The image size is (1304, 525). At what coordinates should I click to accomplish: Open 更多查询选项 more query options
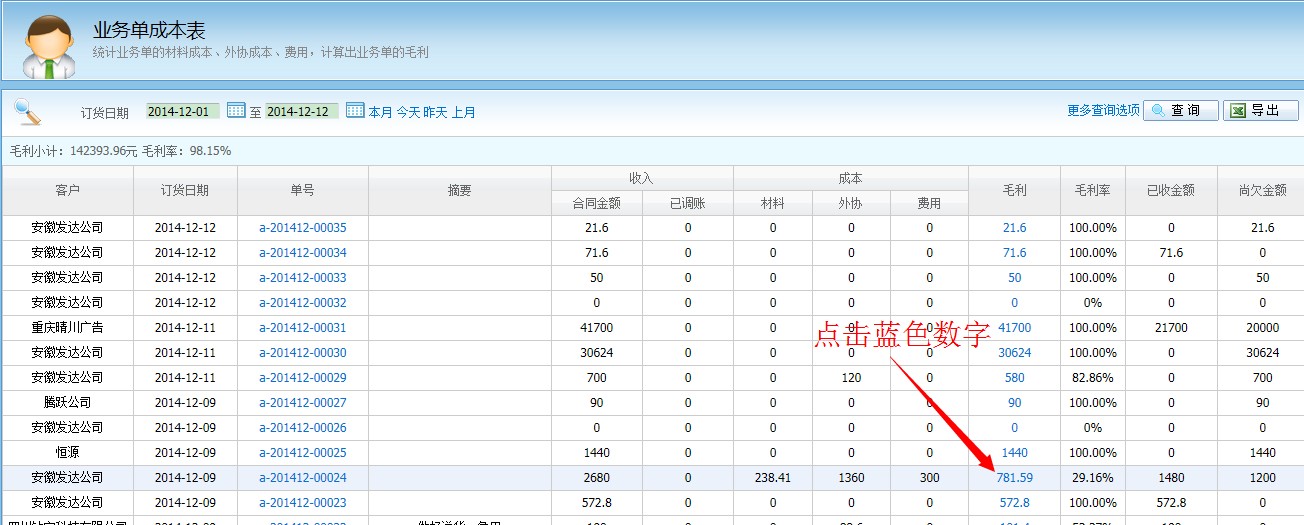click(1103, 111)
